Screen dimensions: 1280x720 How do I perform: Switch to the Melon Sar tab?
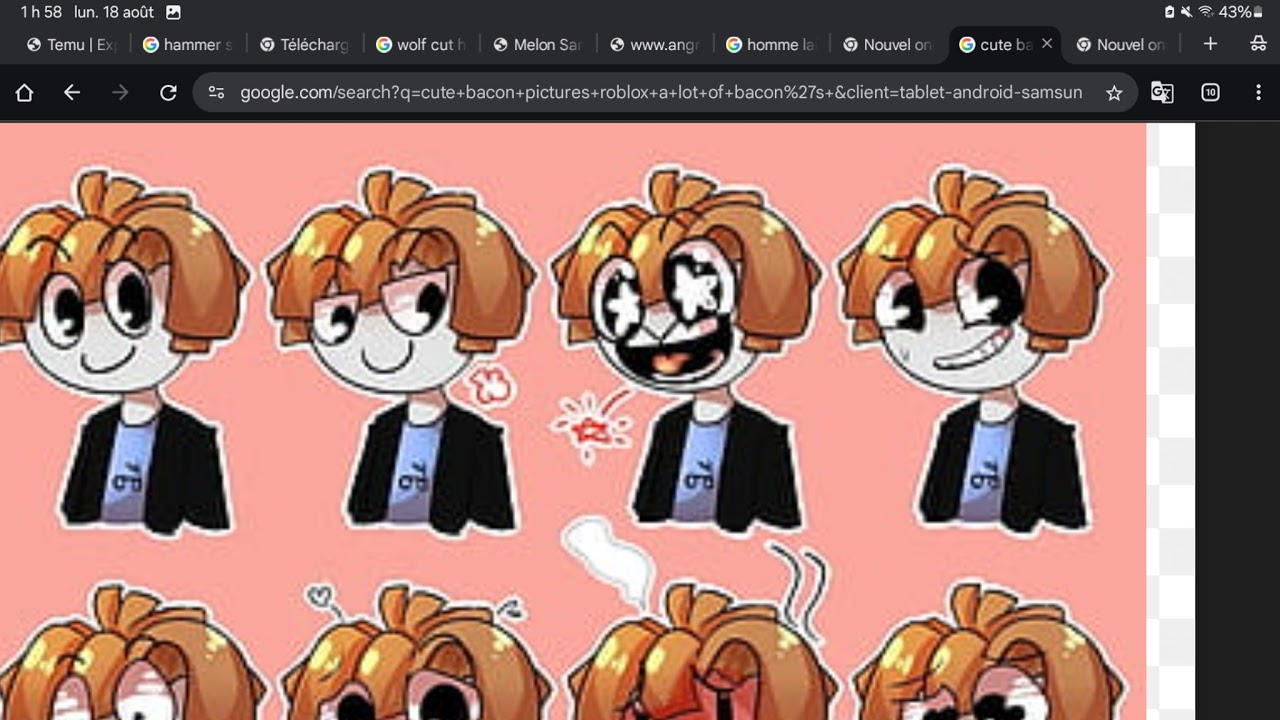pyautogui.click(x=537, y=45)
